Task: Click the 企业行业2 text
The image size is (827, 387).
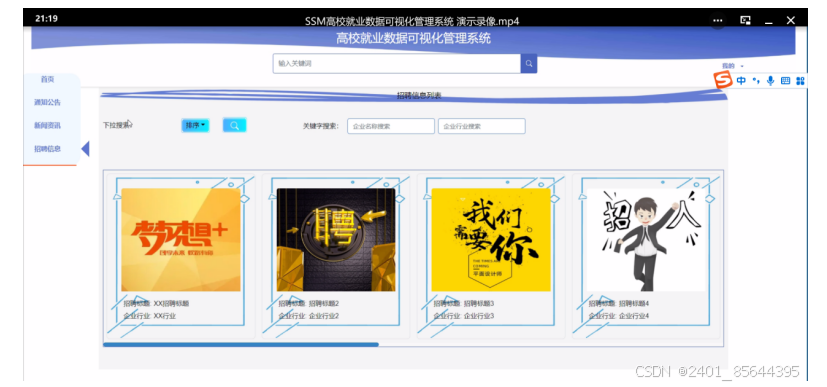Action: pyautogui.click(x=324, y=316)
